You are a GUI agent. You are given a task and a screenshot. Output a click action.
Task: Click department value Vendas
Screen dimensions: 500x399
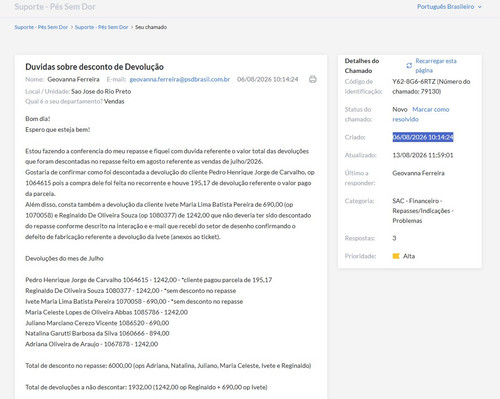tap(114, 101)
